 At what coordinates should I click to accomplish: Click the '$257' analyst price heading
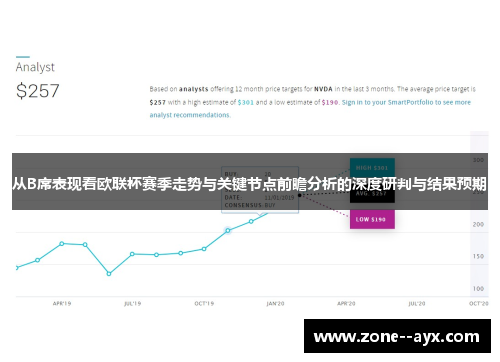point(38,91)
